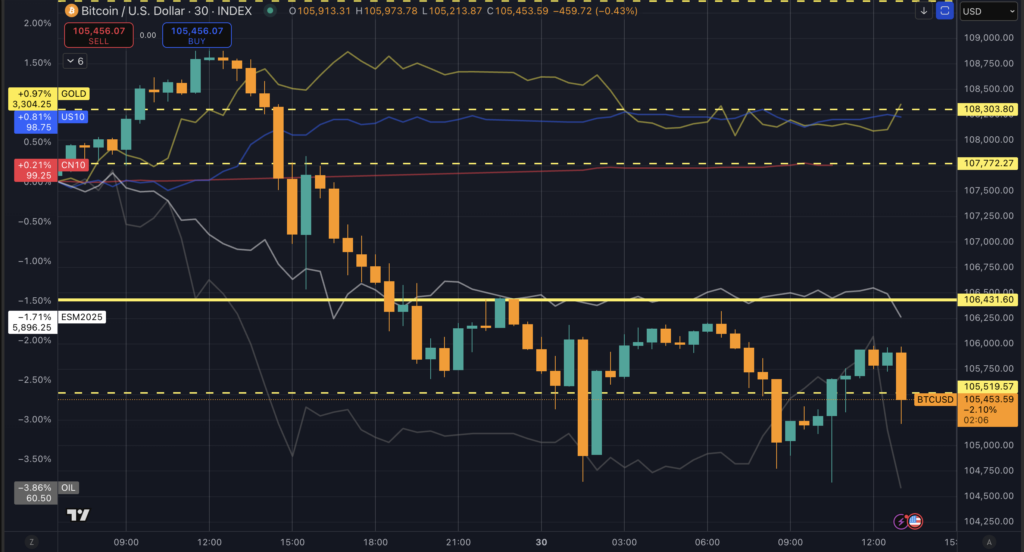The width and height of the screenshot is (1024, 552).
Task: Expand the collapsed indicators legend showing 6
Action: click(x=75, y=61)
